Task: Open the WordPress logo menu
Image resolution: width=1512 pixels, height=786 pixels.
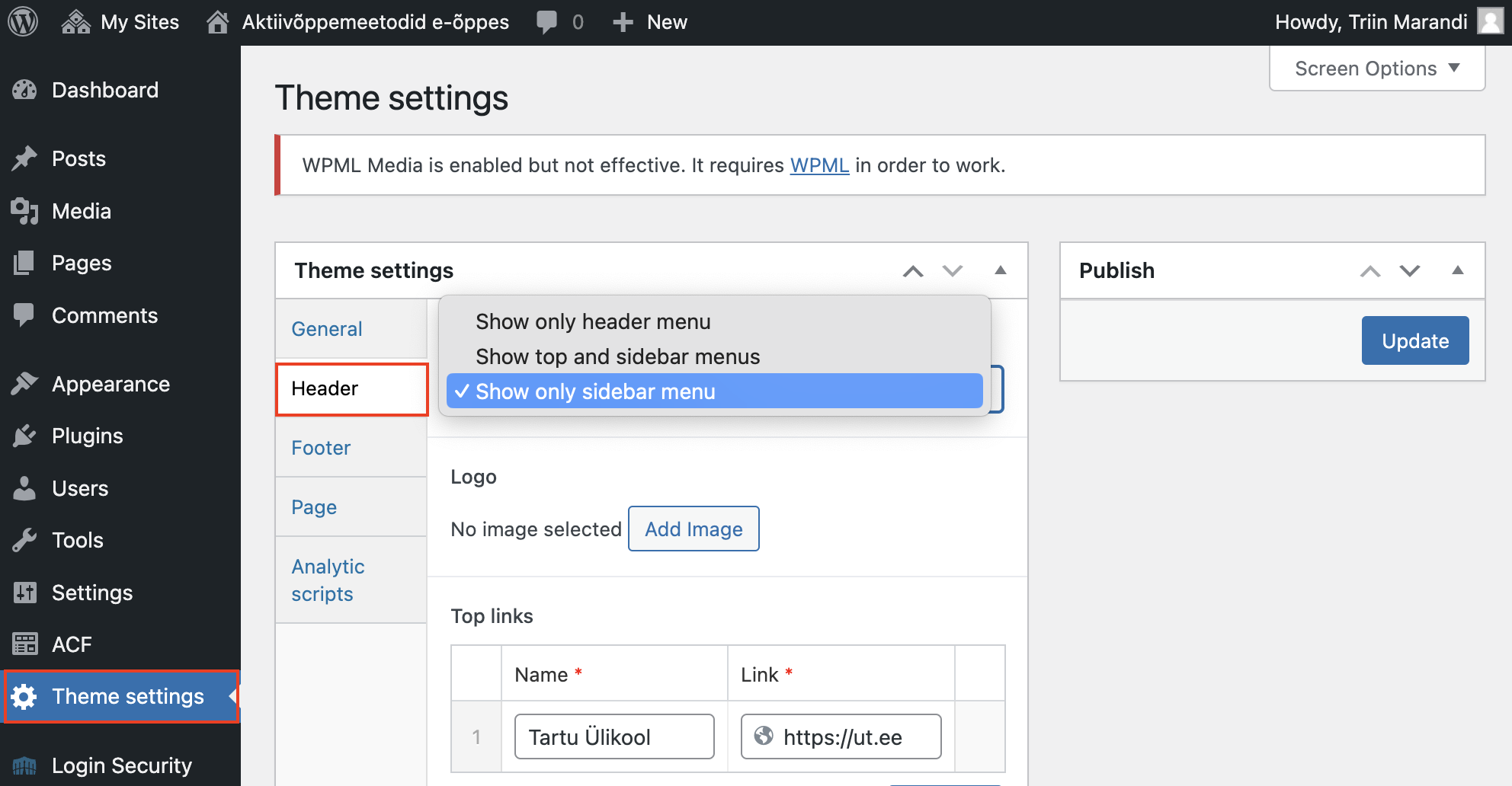Action: click(x=23, y=21)
